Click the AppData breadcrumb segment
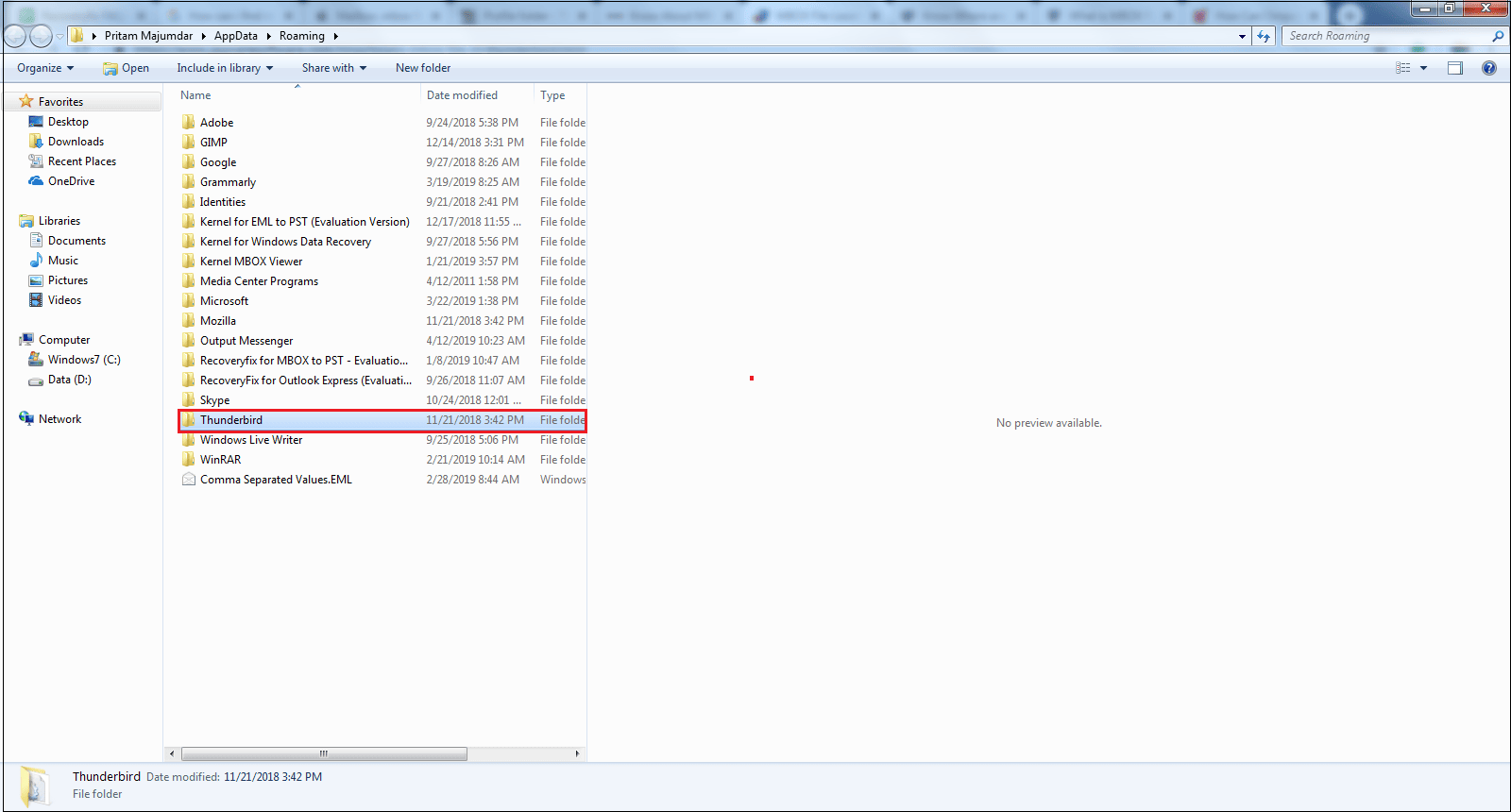 pos(236,36)
